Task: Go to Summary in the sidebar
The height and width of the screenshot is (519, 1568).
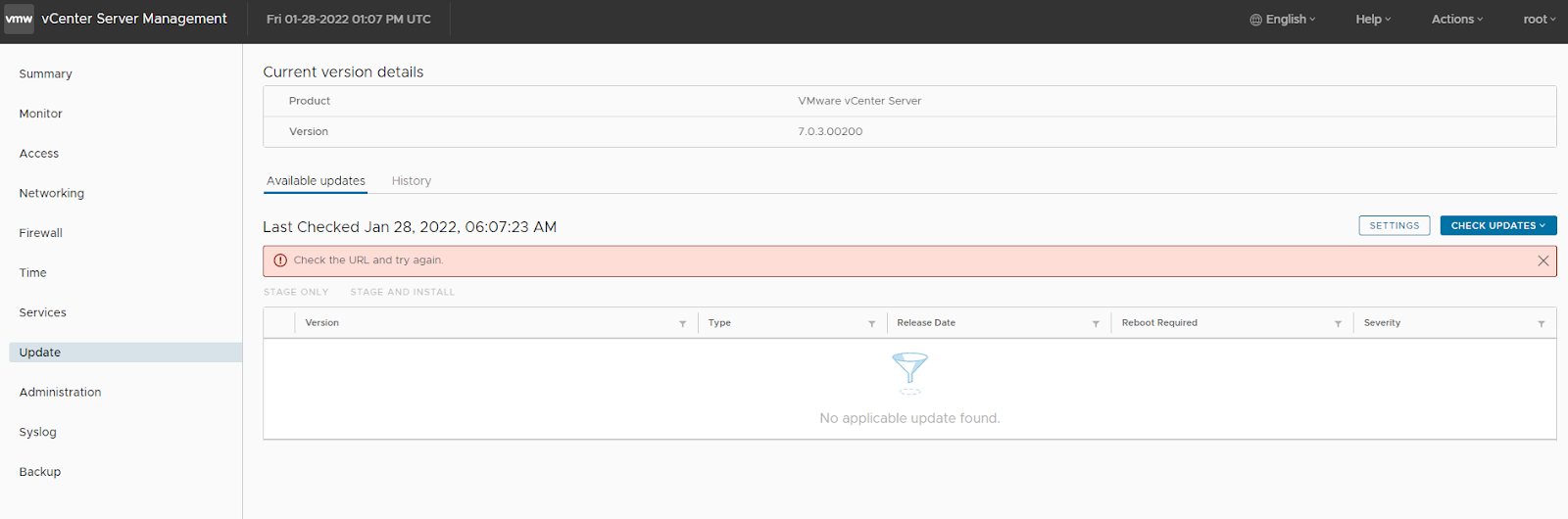Action: pos(45,74)
